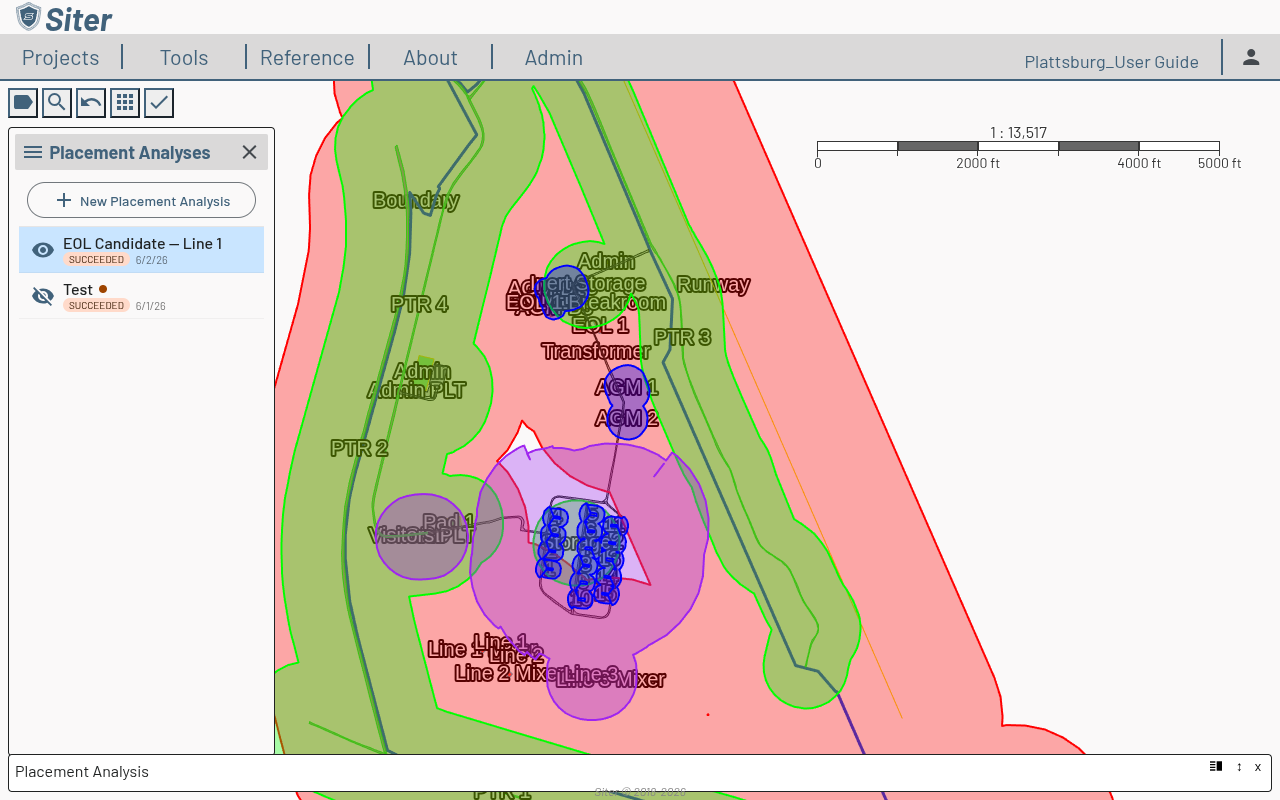
Task: Open the Projects menu
Action: (61, 57)
